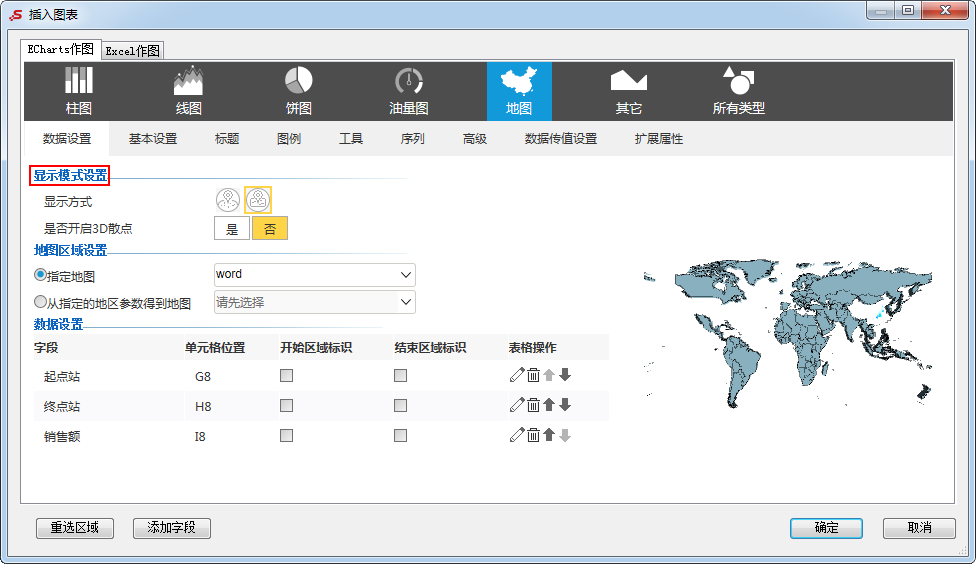The height and width of the screenshot is (564, 976).
Task: Check 开始区域标识 for 终点站
Action: [x=286, y=405]
